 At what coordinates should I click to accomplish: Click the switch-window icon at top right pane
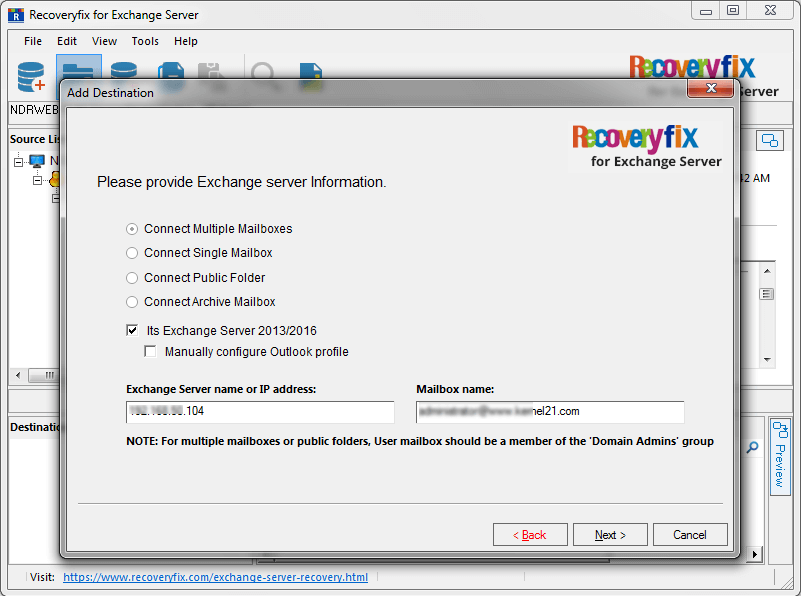(769, 140)
